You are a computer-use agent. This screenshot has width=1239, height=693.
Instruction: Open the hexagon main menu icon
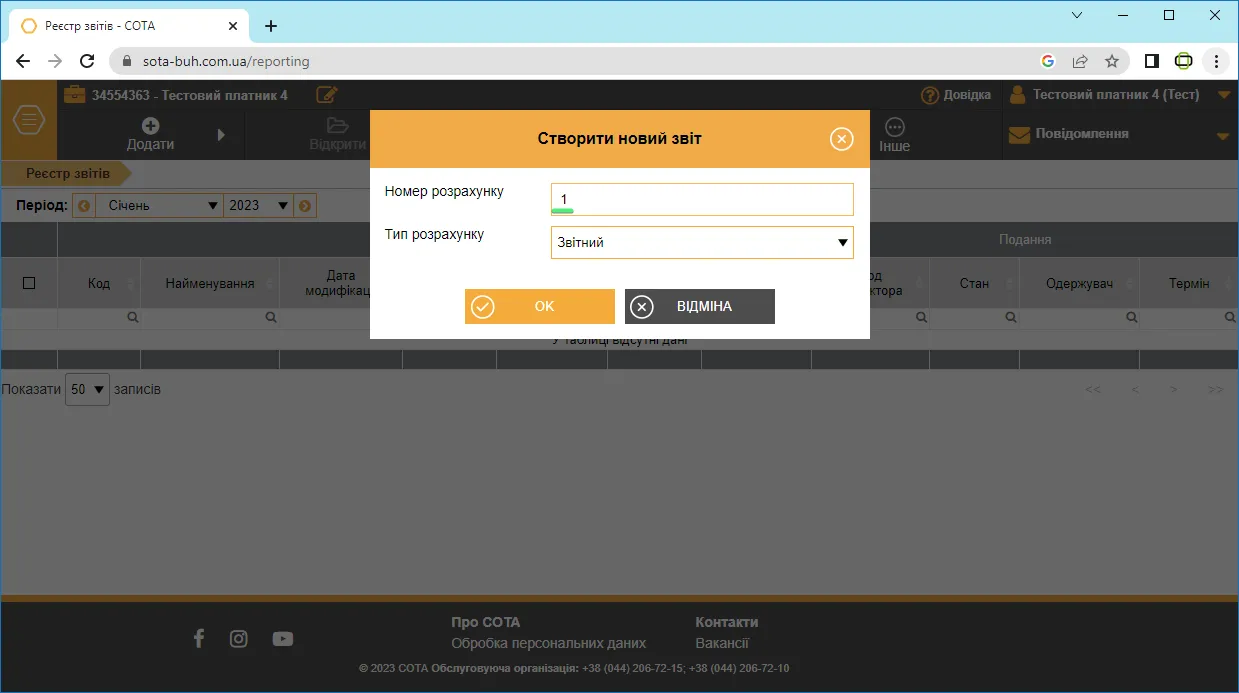(29, 121)
